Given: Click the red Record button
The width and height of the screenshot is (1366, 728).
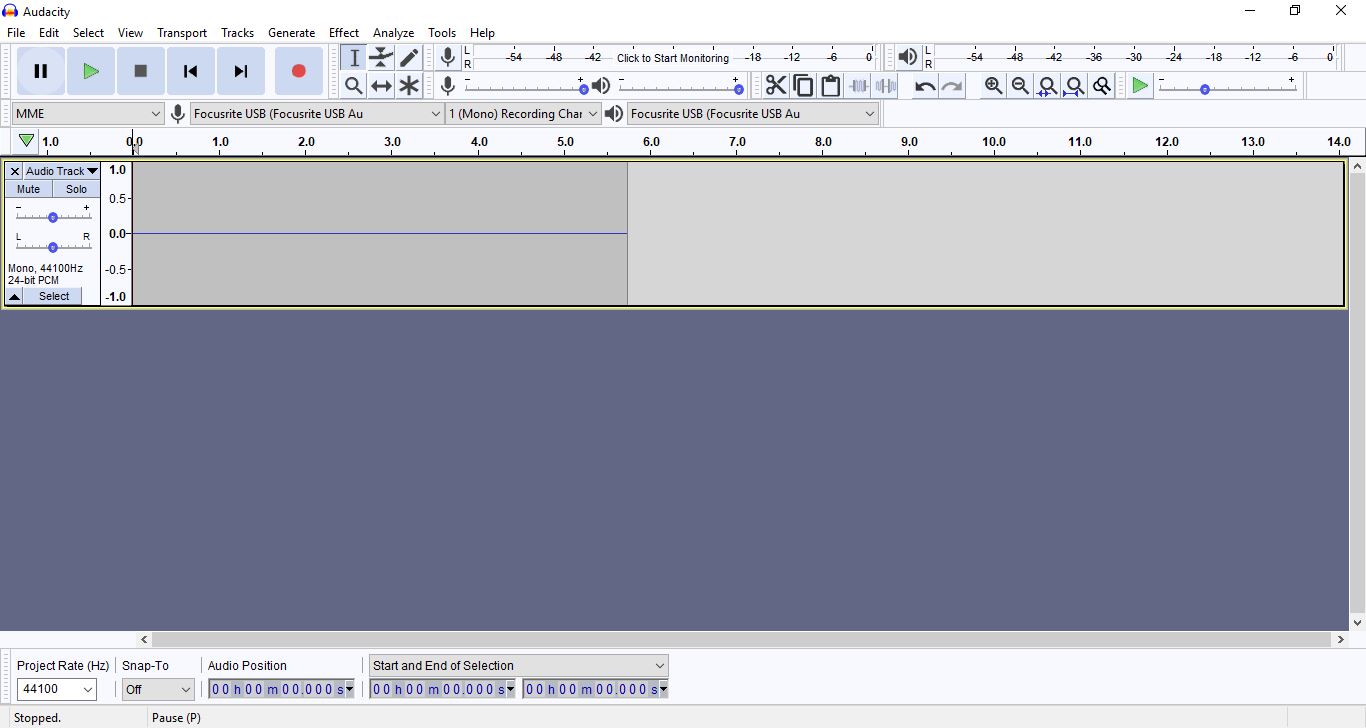Looking at the screenshot, I should coord(298,71).
